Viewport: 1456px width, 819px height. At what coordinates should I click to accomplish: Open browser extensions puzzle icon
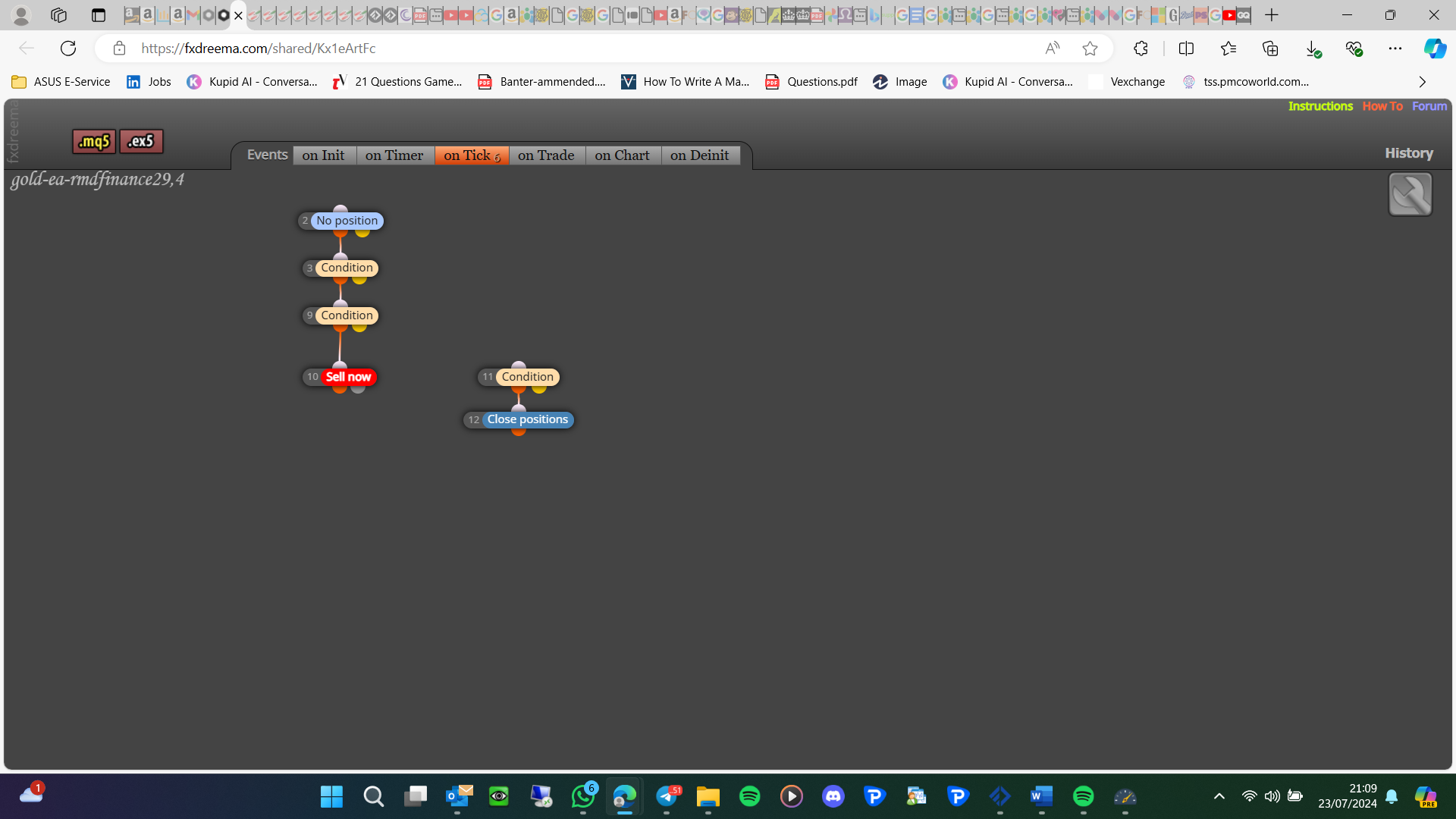click(1141, 49)
